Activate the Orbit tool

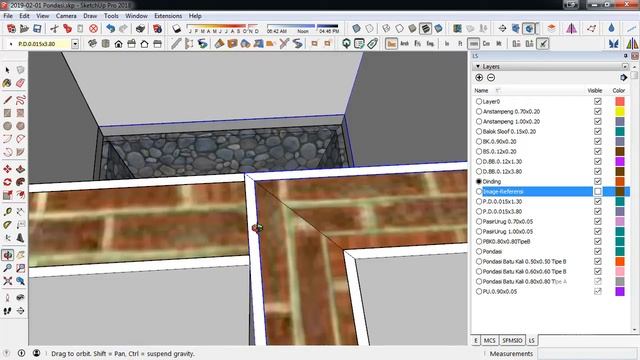point(7,255)
